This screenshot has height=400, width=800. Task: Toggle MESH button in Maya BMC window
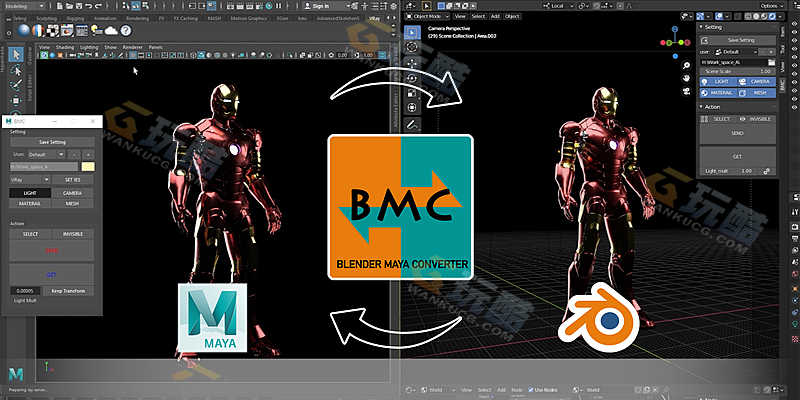pyautogui.click(x=72, y=203)
